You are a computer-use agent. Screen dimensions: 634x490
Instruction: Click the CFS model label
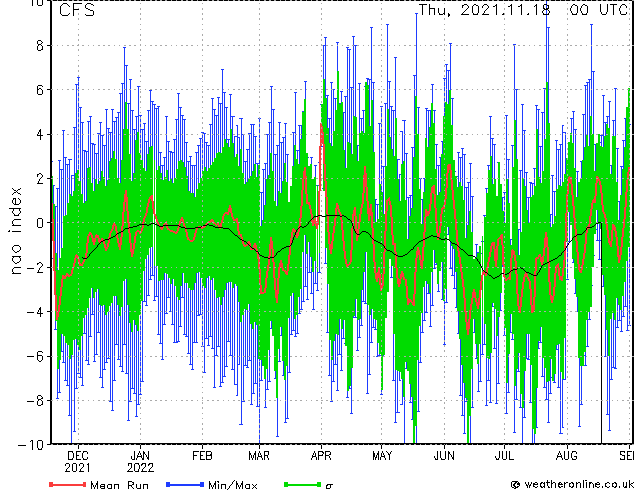(77, 10)
